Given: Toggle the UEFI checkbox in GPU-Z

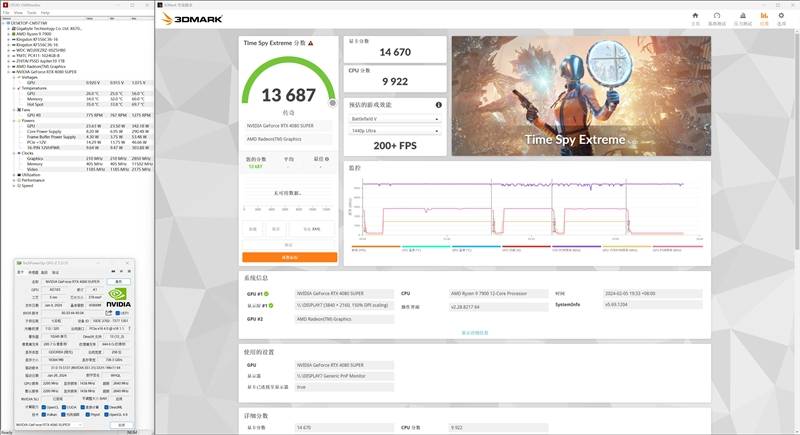Looking at the screenshot, I should click(118, 313).
